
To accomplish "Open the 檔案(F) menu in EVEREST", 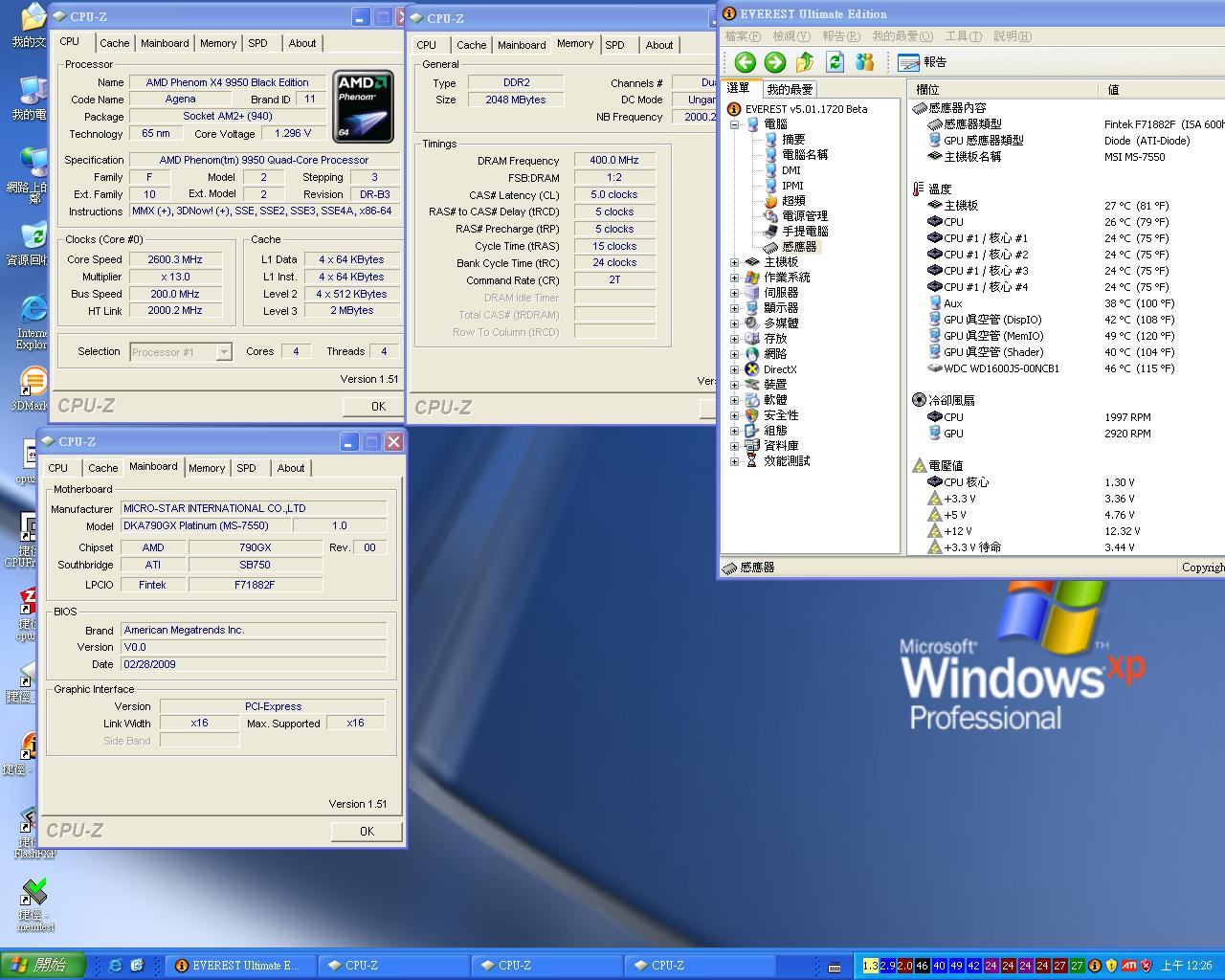I will (x=743, y=36).
